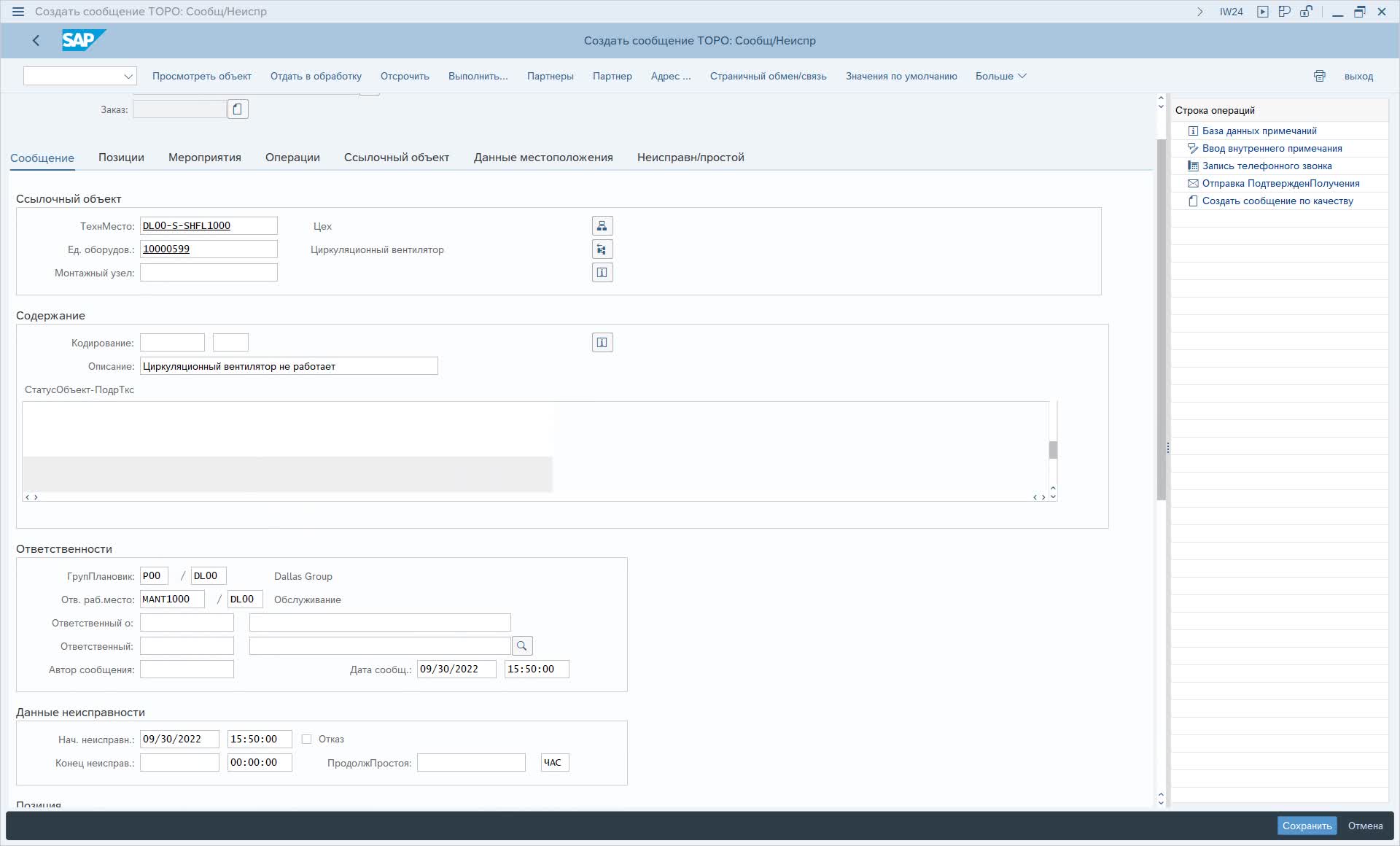
Task: Click the Ед. оборудов. field with 10000599
Action: click(209, 249)
